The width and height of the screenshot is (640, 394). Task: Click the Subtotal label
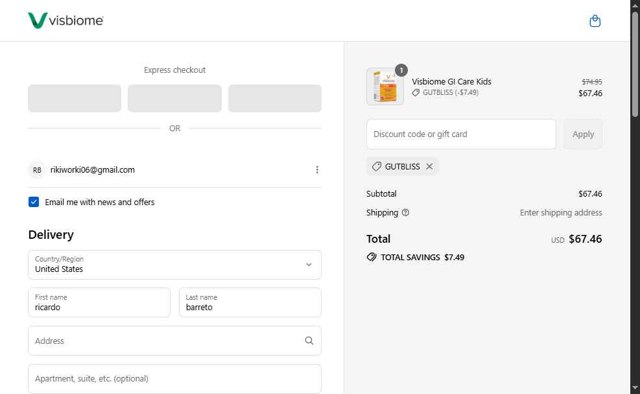(381, 194)
